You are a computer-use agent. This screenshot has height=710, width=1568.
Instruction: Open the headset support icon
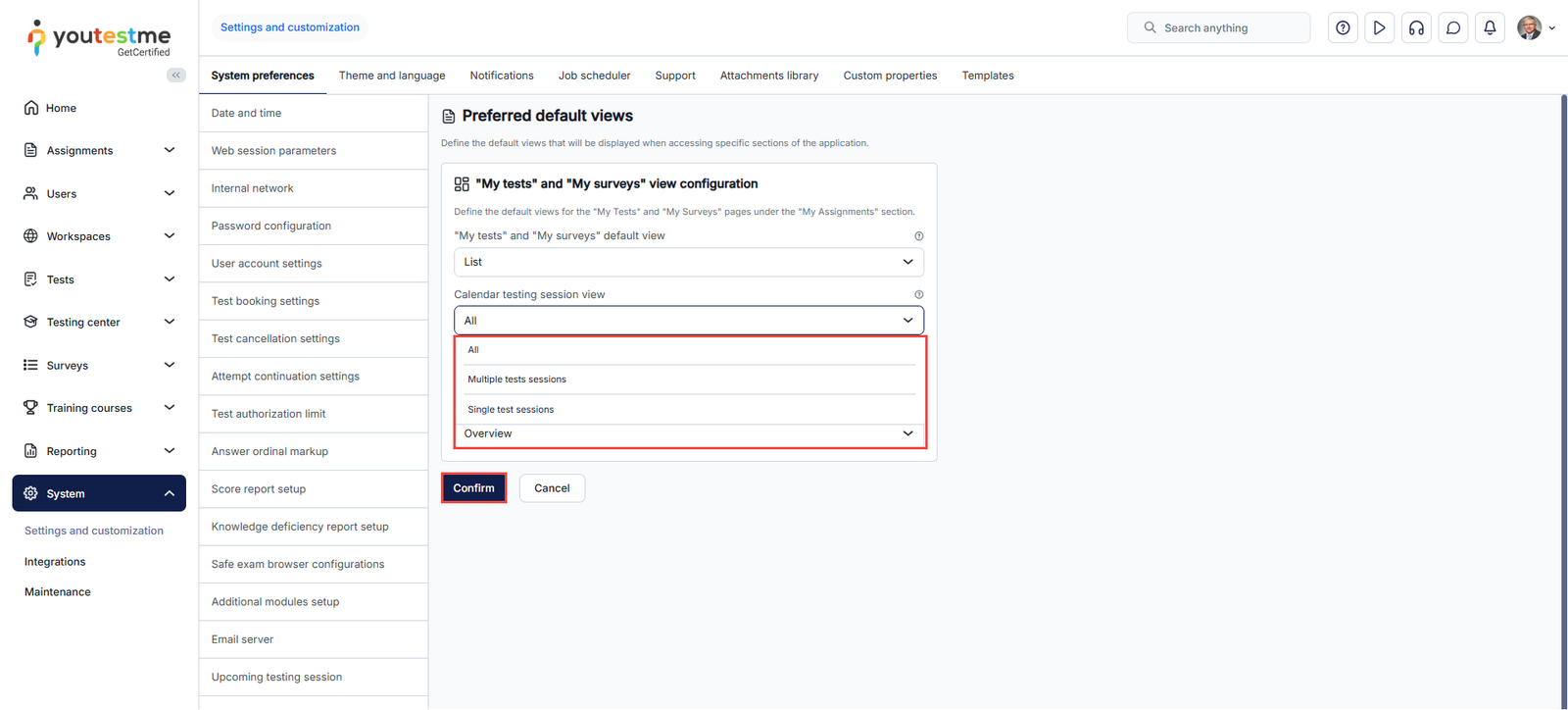(1416, 28)
